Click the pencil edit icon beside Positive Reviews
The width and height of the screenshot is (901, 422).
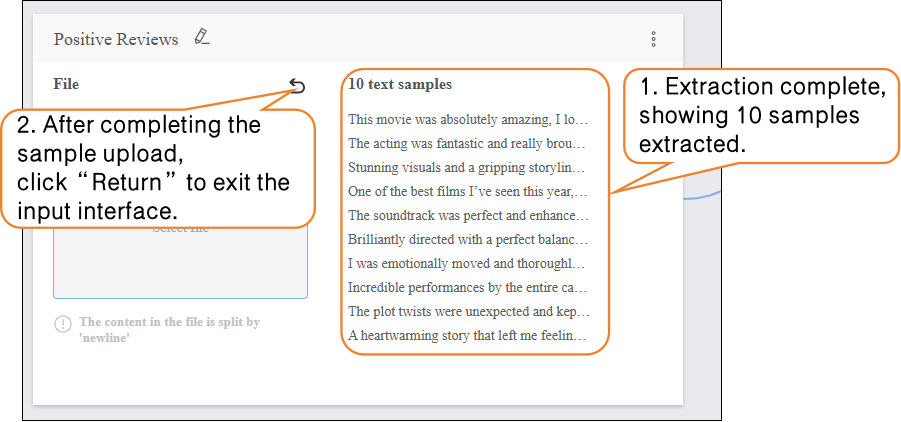202,38
